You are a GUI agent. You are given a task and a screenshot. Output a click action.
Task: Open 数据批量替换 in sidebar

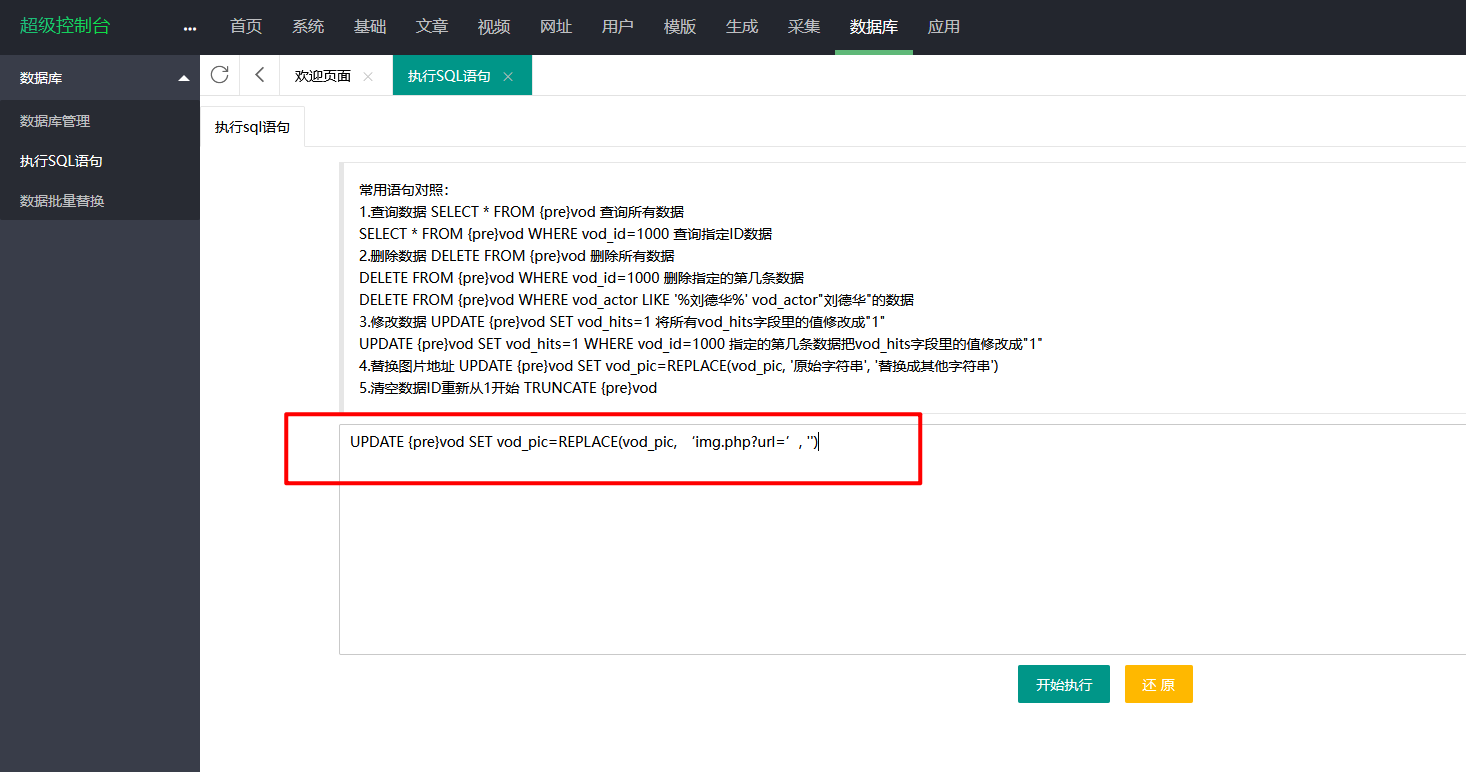point(62,201)
